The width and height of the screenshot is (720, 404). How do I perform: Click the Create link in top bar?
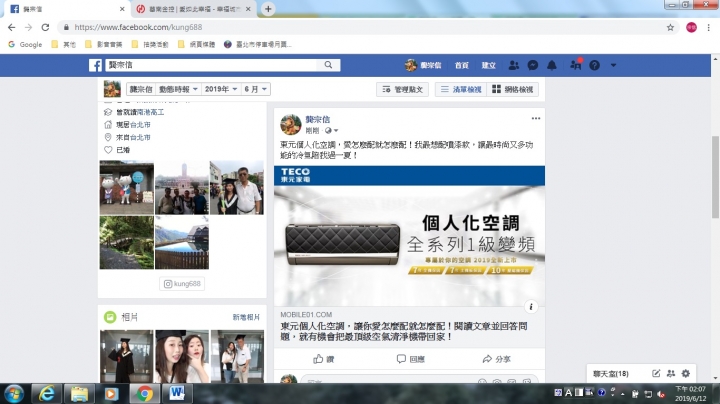pyautogui.click(x=489, y=65)
